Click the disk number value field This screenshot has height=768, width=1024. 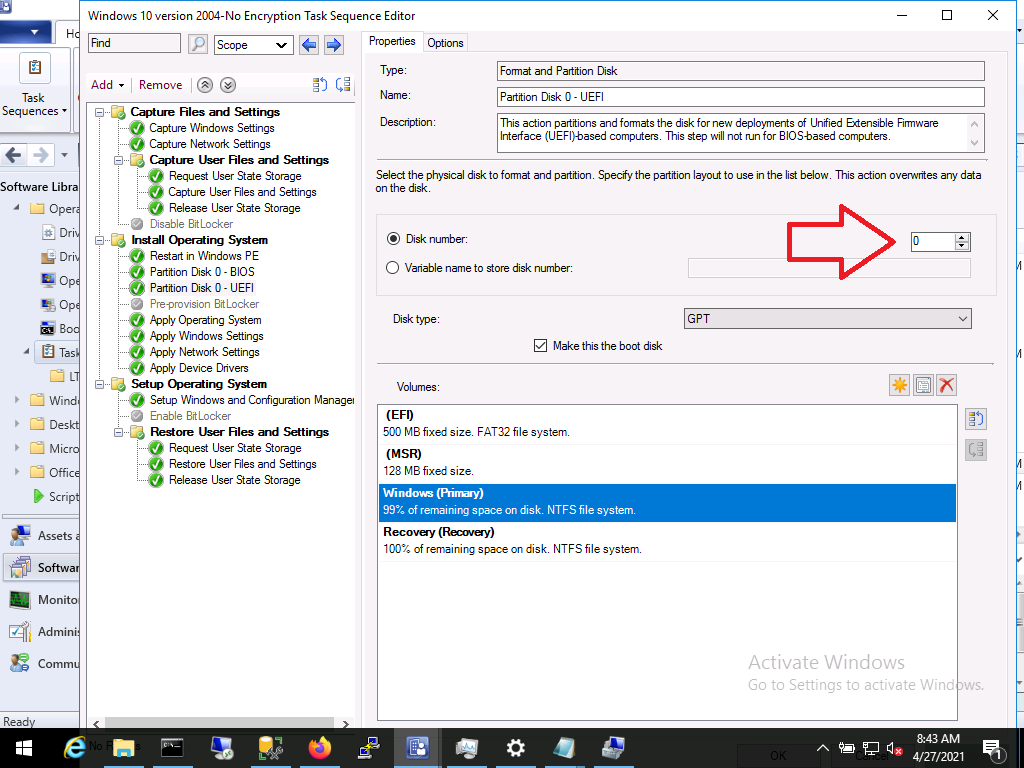click(x=933, y=242)
